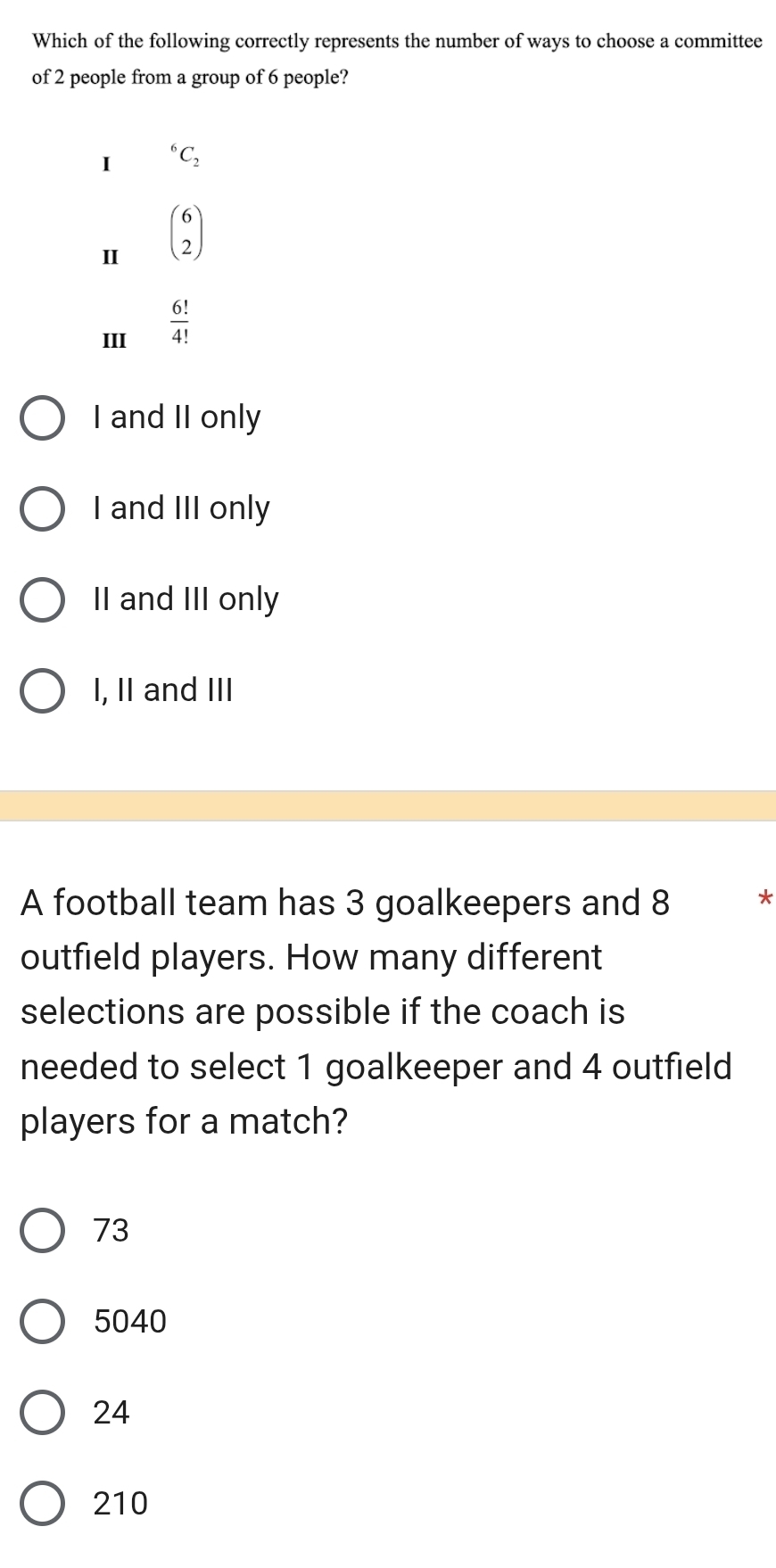Viewport: 776px width, 1568px height.
Task: Click the '210' answer label text
Action: [x=121, y=1503]
